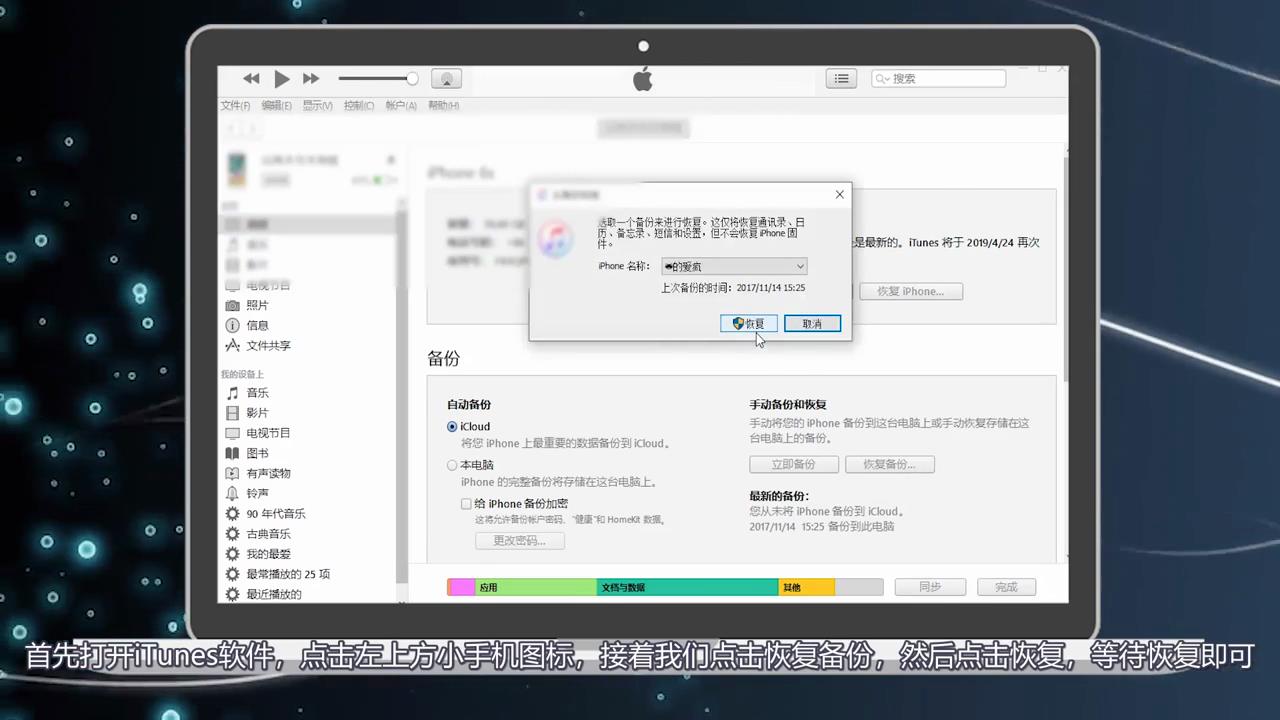
Task: Confirm with the 恢复 button in dialog
Action: [x=748, y=323]
